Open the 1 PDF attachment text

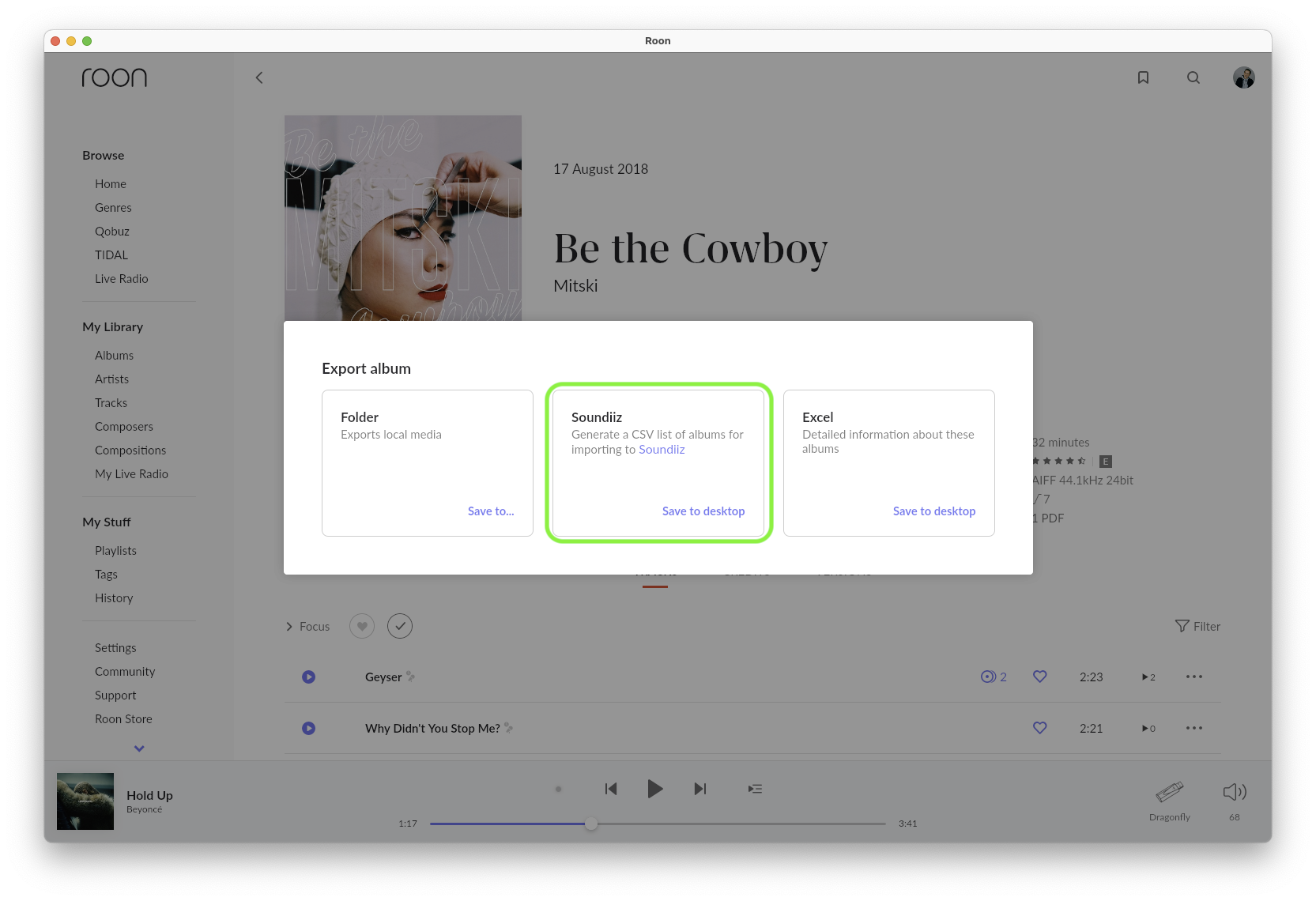coord(1049,518)
